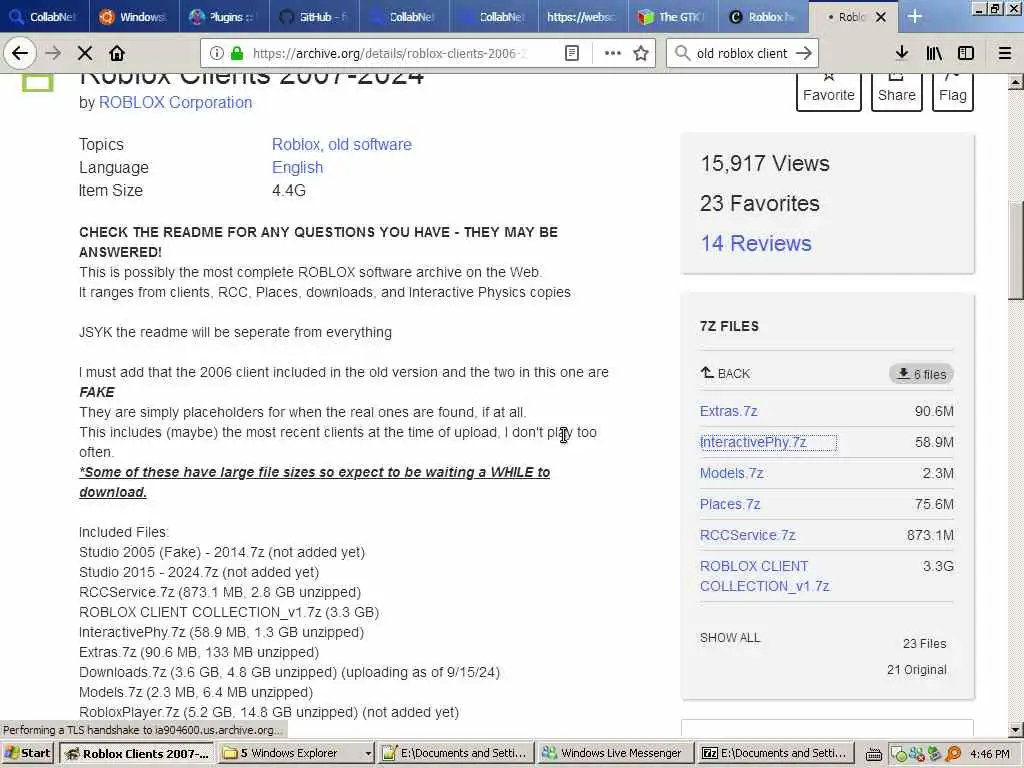
Task: Click the '15,917 Views' text
Action: point(765,163)
